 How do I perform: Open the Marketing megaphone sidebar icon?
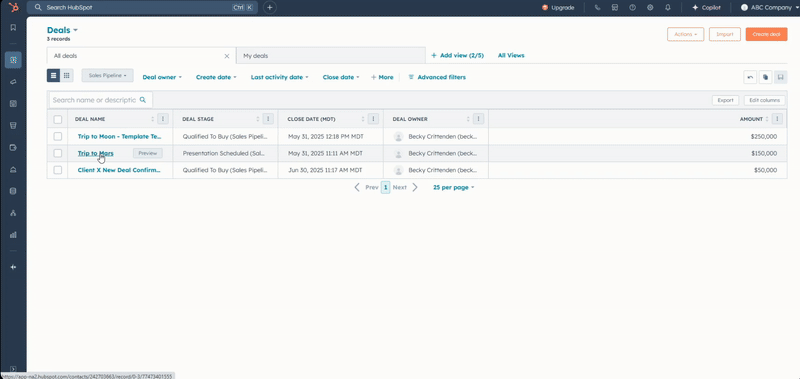[x=13, y=82]
